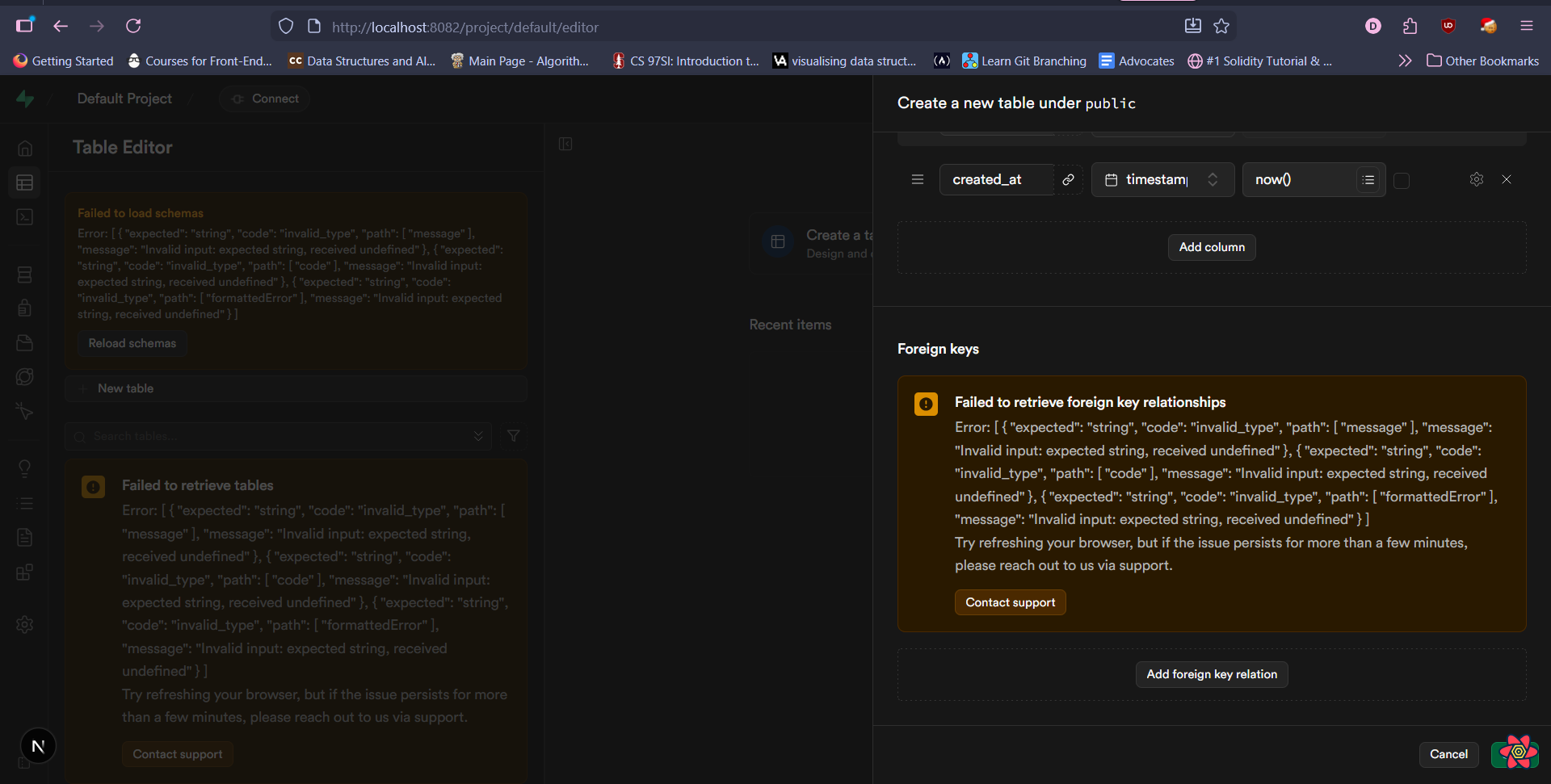This screenshot has width=1551, height=784.
Task: Open the Firefox sidebar tabs icon
Action: (25, 26)
